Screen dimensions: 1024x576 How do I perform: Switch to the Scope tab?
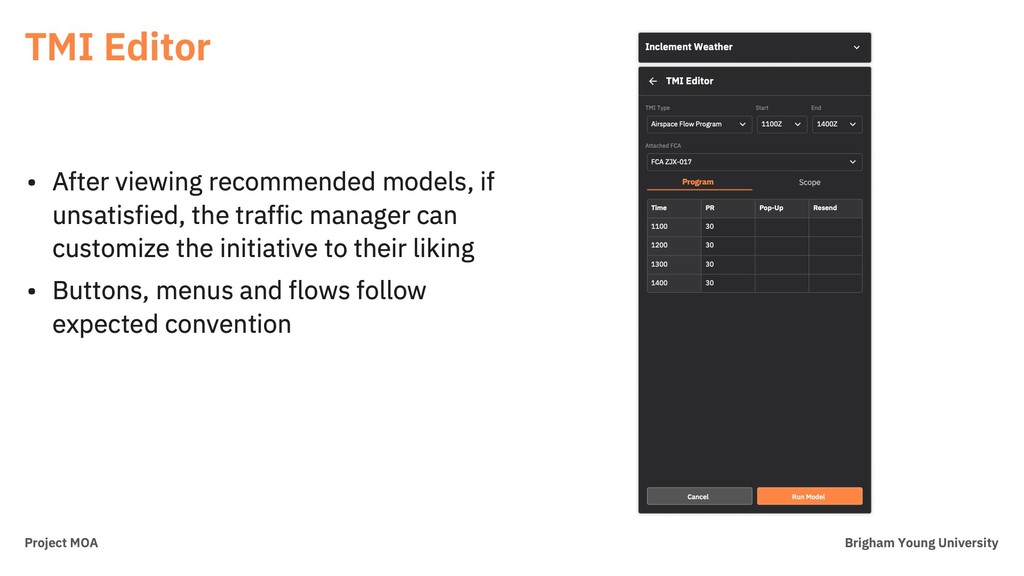pyautogui.click(x=809, y=182)
